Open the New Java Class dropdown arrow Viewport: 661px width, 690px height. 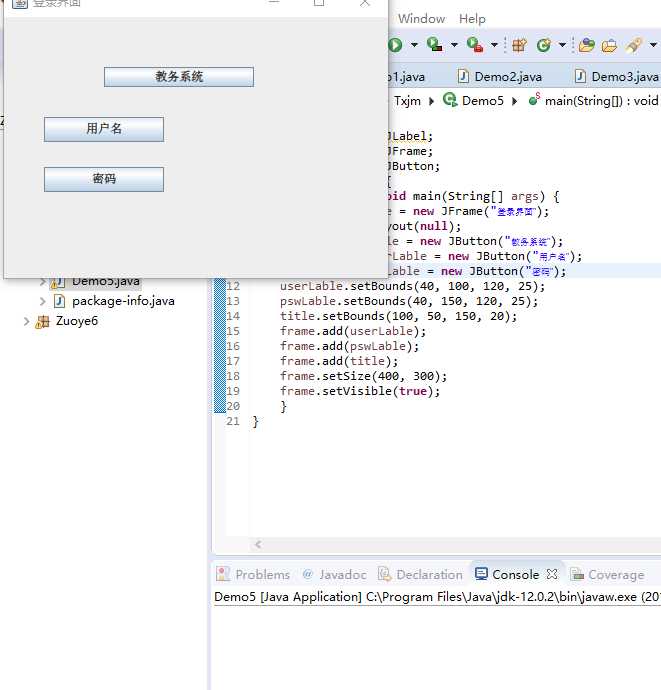[562, 45]
